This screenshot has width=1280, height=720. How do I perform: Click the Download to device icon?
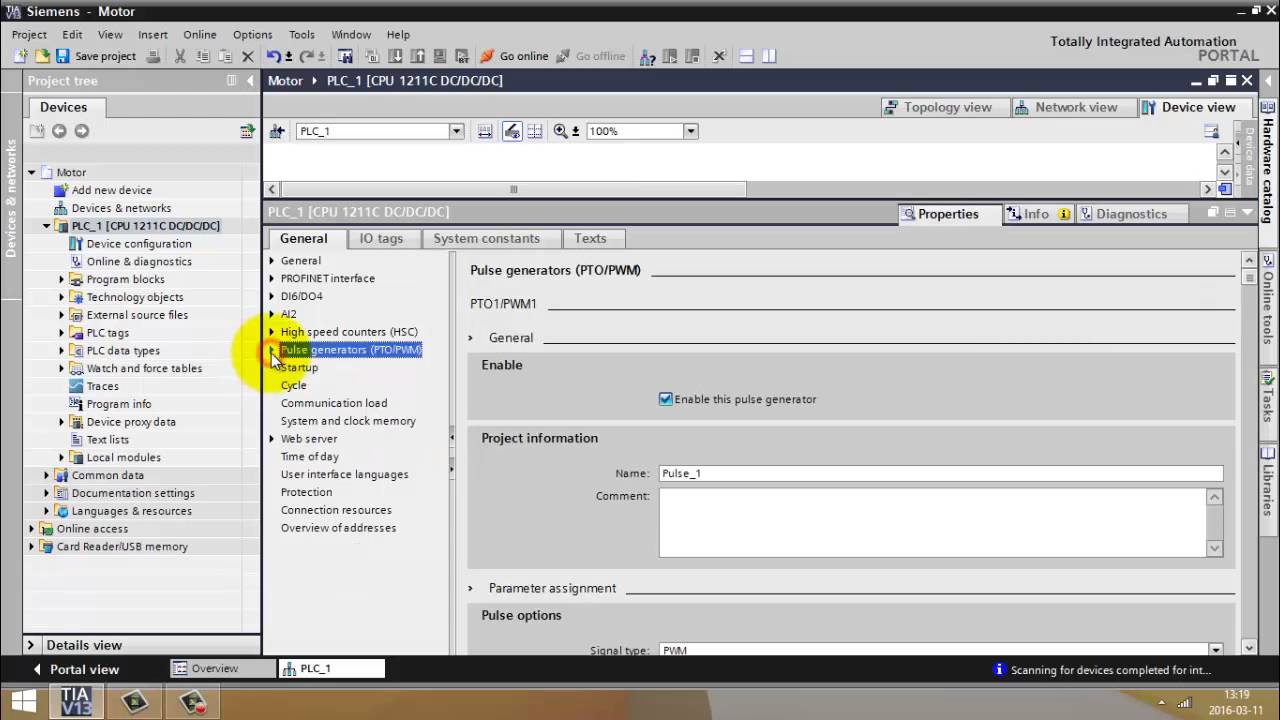tap(395, 56)
